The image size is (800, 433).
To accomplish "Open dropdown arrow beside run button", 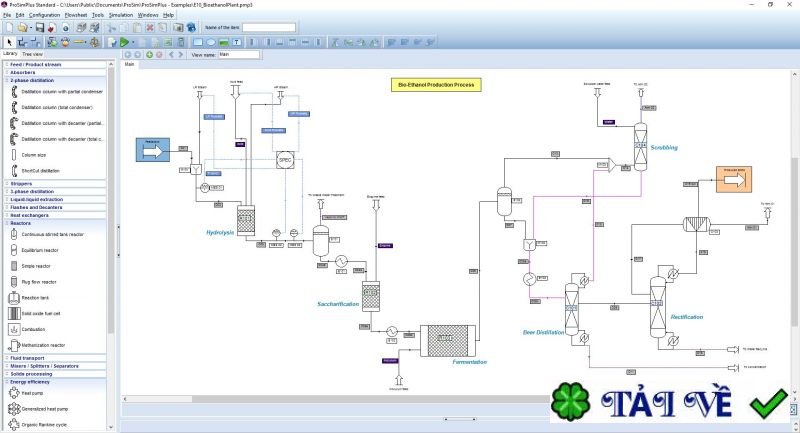I will pyautogui.click(x=134, y=42).
